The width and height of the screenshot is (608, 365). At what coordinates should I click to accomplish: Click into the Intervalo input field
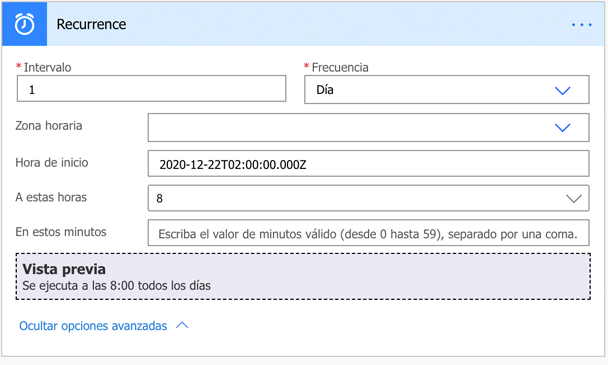click(152, 89)
